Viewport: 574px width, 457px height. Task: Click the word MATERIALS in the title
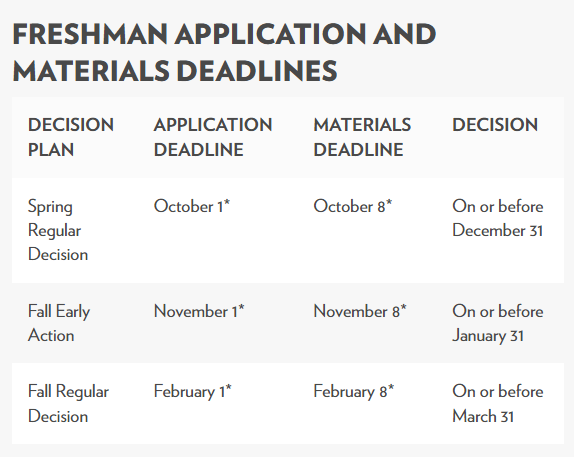tap(91, 71)
